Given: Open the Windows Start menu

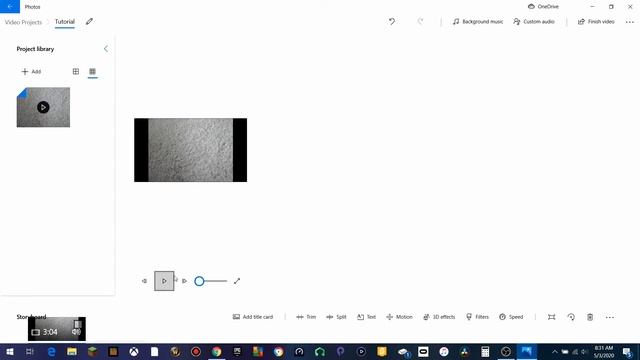Looking at the screenshot, I should 10,352.
